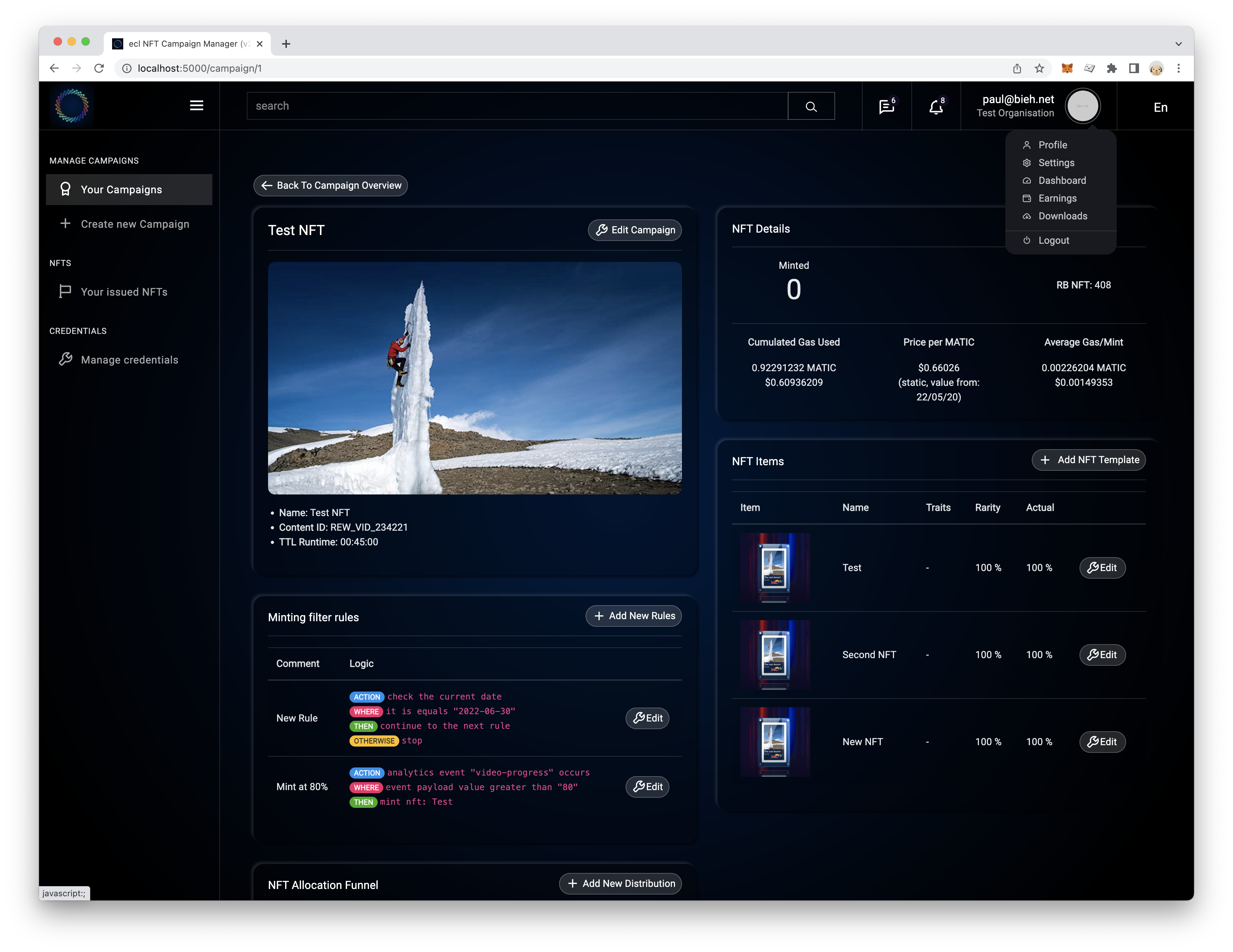Click the Add NFT Template button
The width and height of the screenshot is (1233, 952).
[1089, 460]
